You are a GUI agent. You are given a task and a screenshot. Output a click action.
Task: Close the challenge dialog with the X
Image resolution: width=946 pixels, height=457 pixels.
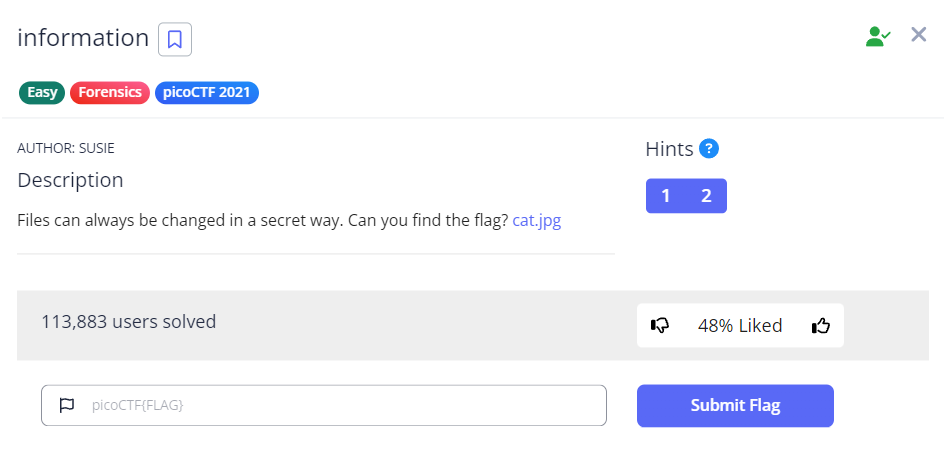point(919,35)
